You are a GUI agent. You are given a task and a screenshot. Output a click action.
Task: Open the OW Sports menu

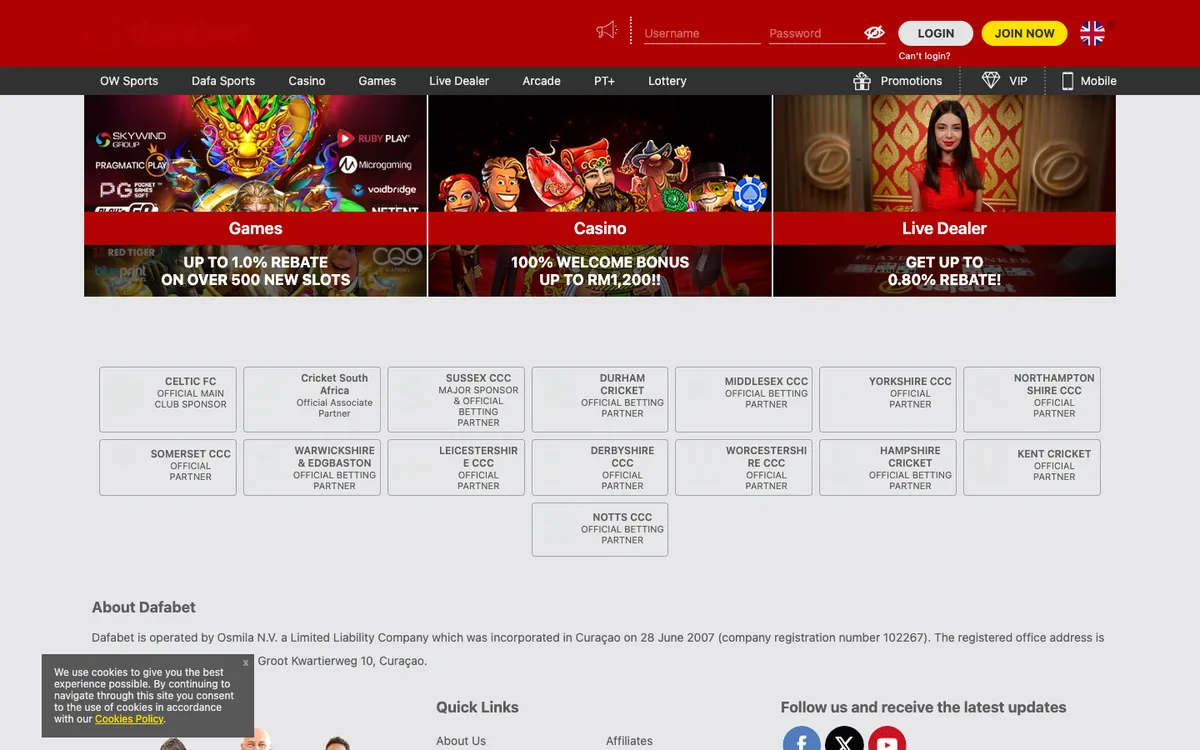[x=129, y=81]
